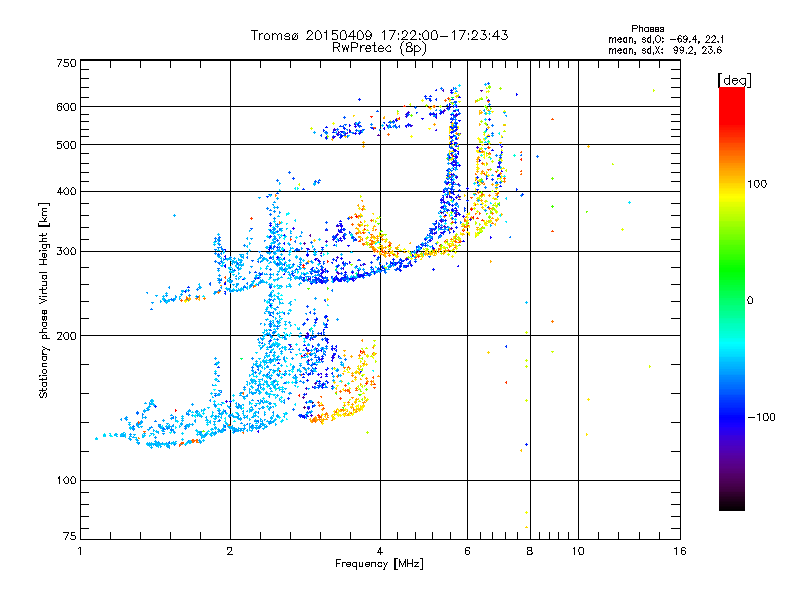Click the '500' height axis tick label
800x600 pixels.
[x=67, y=144]
